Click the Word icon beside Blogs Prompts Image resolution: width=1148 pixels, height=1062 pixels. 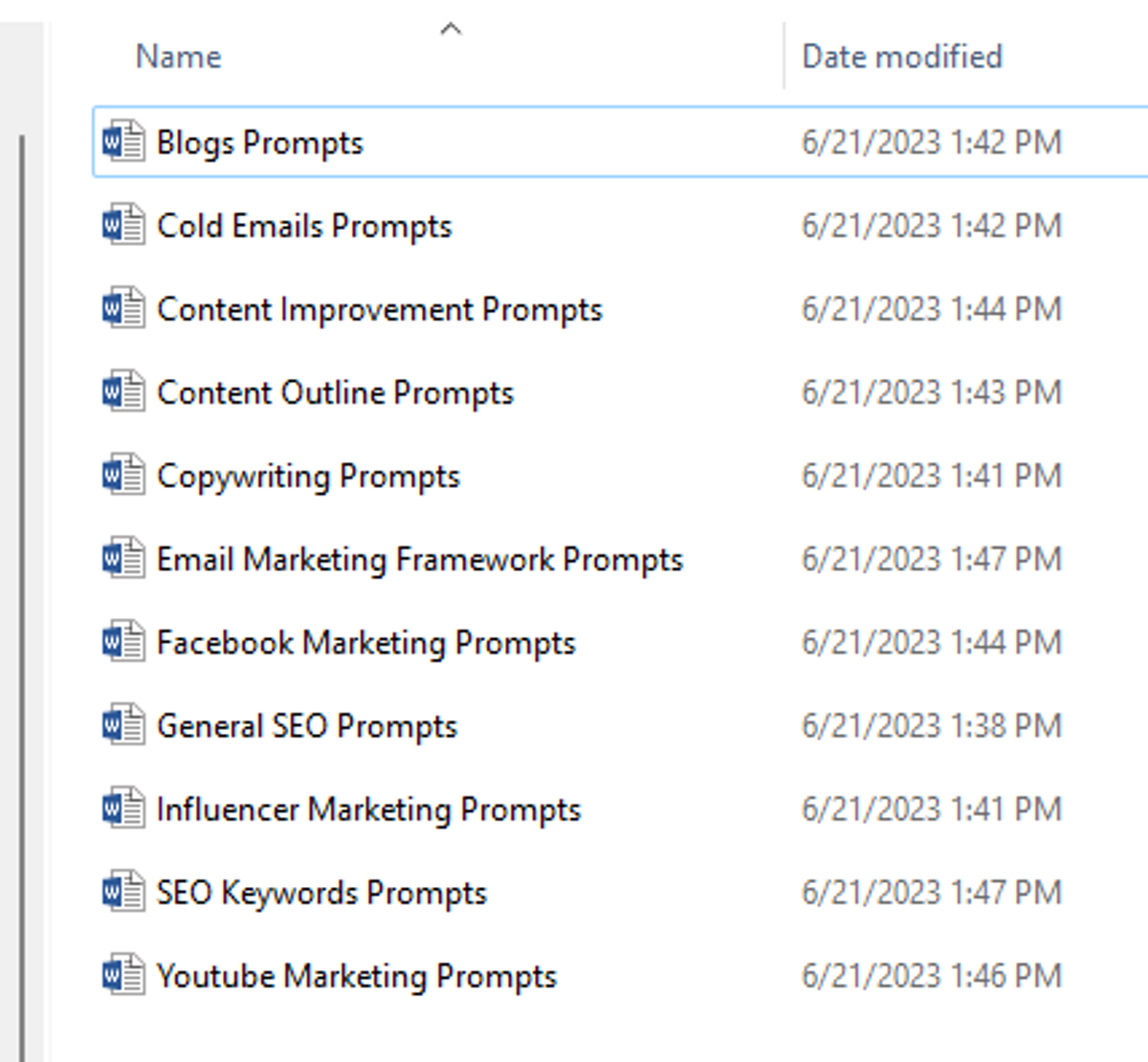pos(123,143)
